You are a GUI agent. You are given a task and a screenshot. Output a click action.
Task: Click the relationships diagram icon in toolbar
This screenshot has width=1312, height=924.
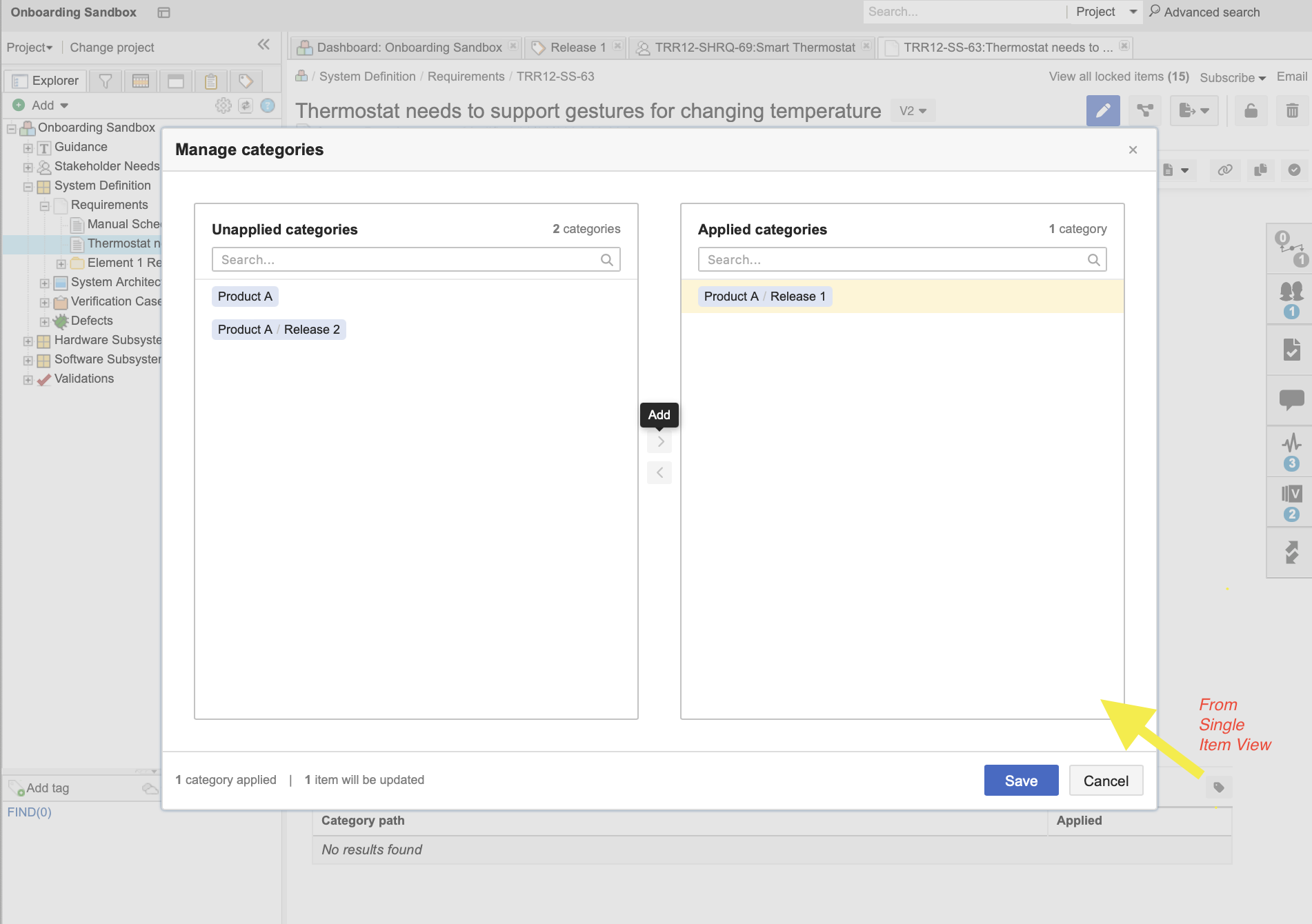coord(1145,110)
